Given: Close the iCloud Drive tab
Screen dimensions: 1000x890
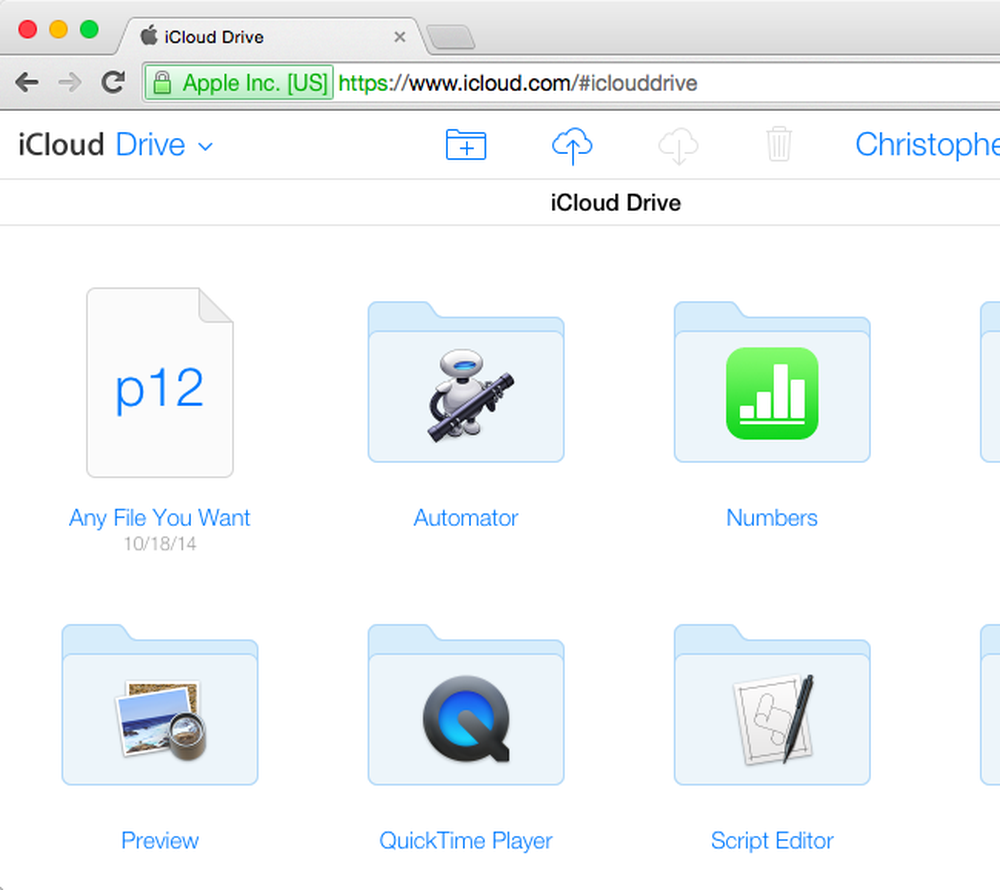Looking at the screenshot, I should tap(400, 37).
